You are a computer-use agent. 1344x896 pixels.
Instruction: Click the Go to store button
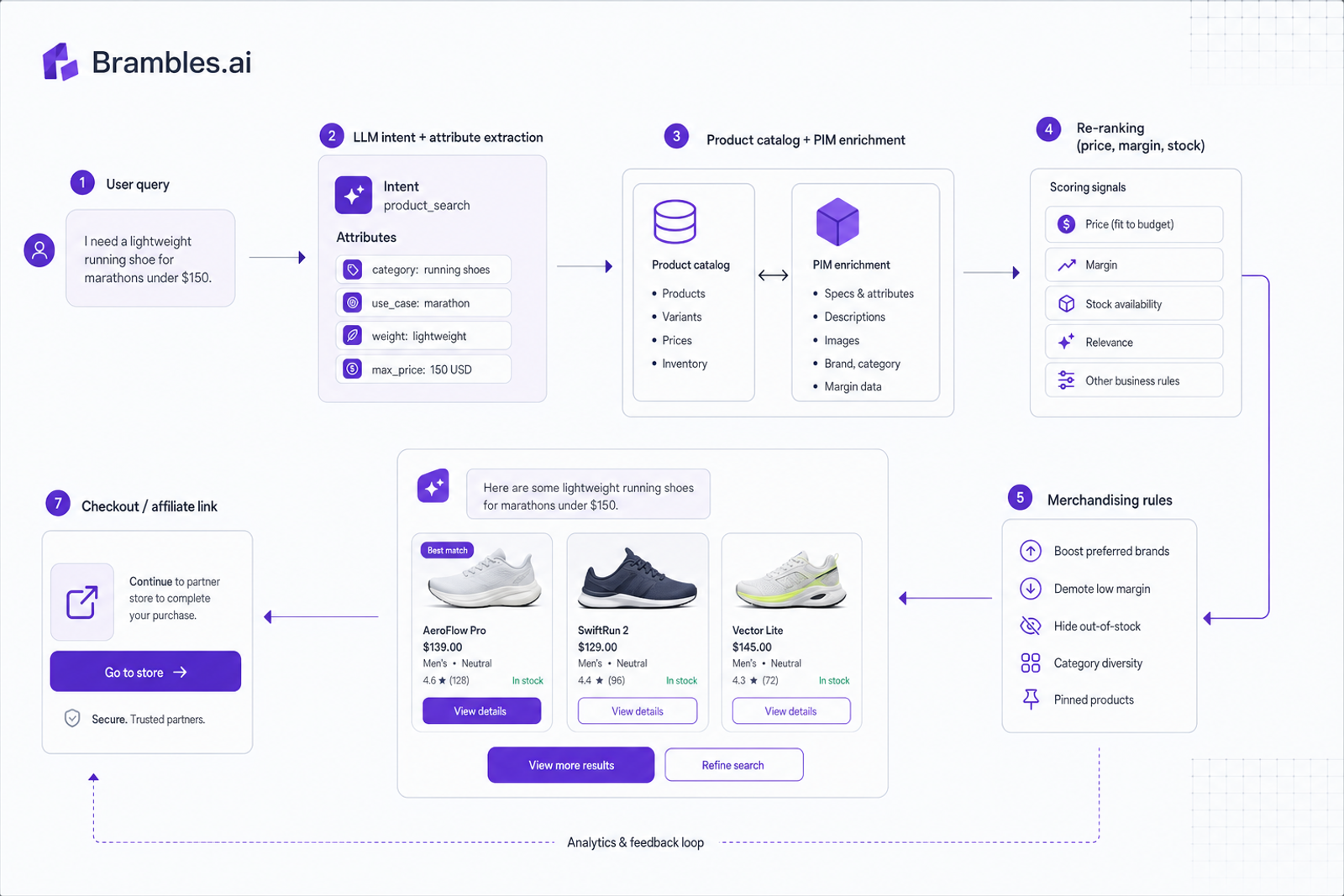point(145,672)
